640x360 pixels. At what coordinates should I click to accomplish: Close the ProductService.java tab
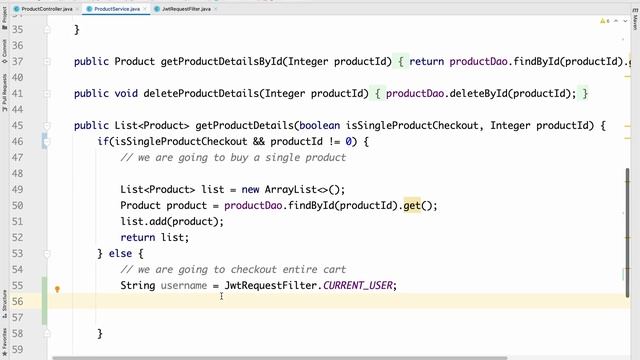pyautogui.click(x=145, y=9)
